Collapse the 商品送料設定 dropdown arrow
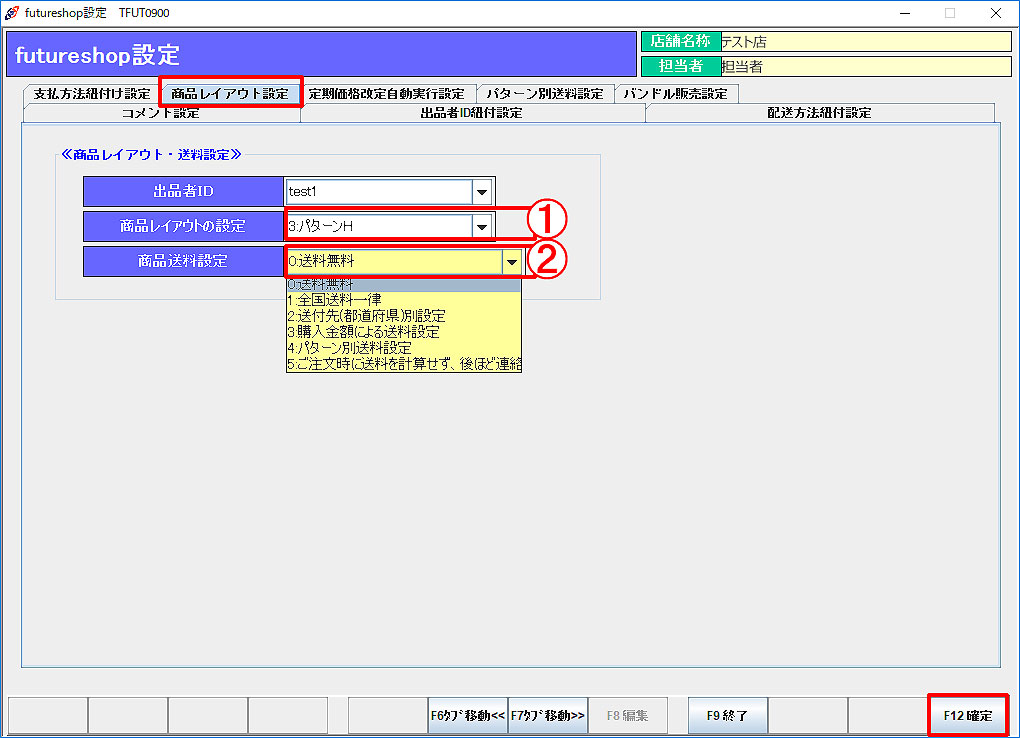This screenshot has height=738, width=1020. pos(512,262)
